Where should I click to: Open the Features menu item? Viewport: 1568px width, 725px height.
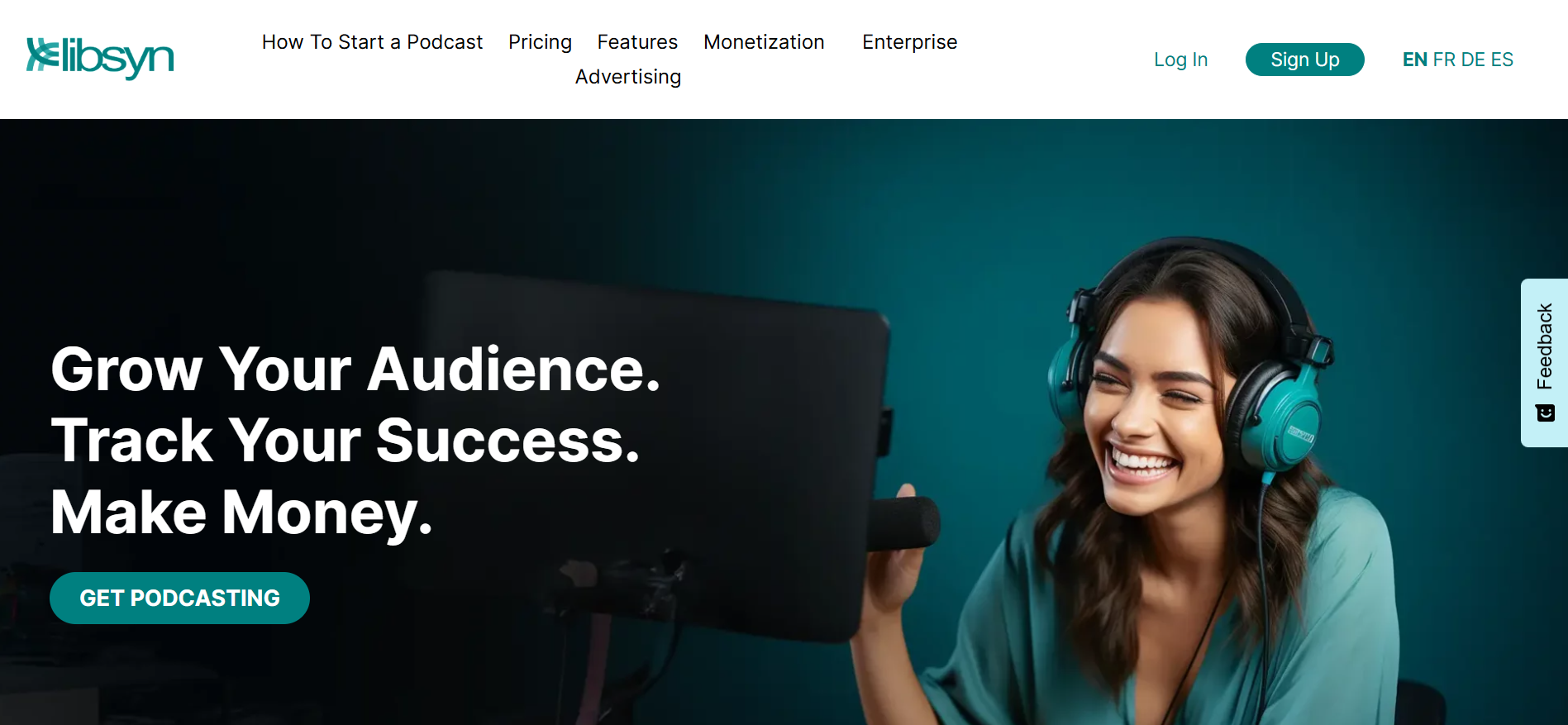coord(637,42)
